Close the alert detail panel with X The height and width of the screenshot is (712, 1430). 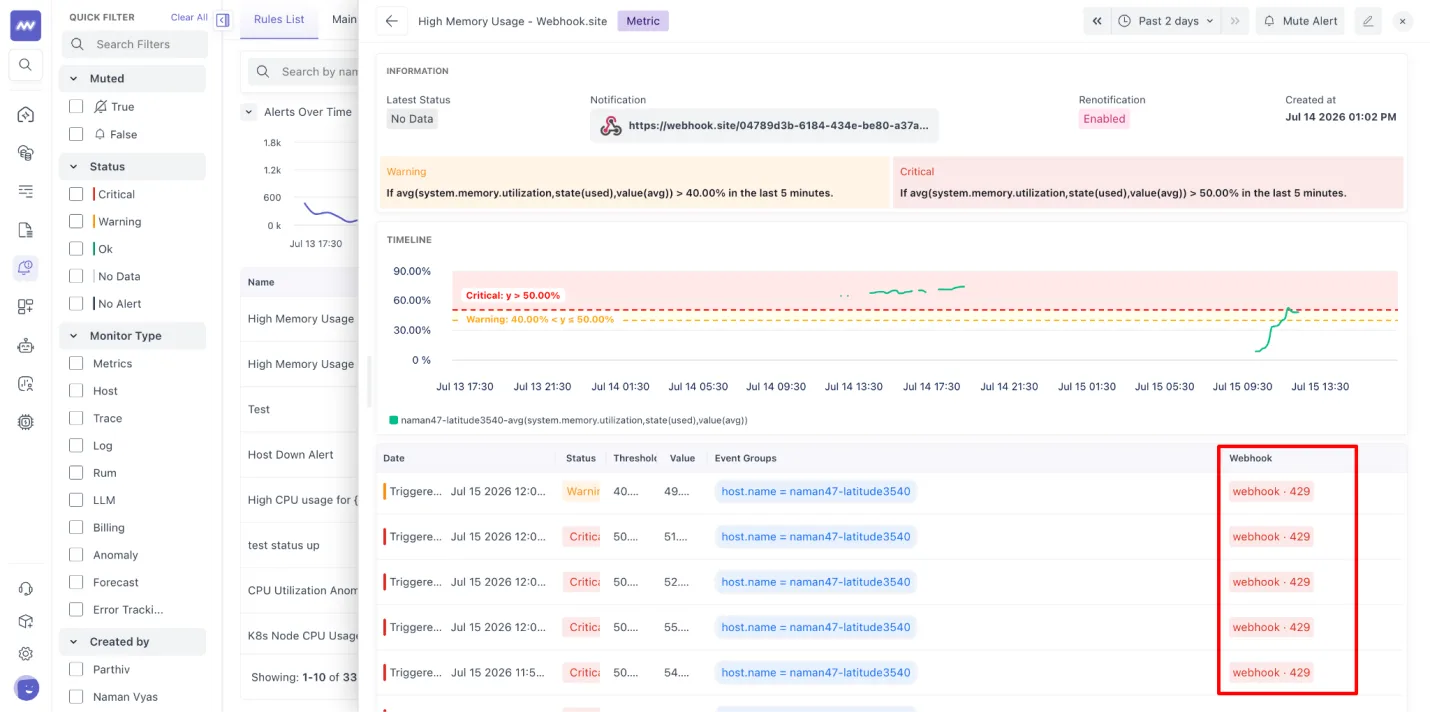[1402, 21]
